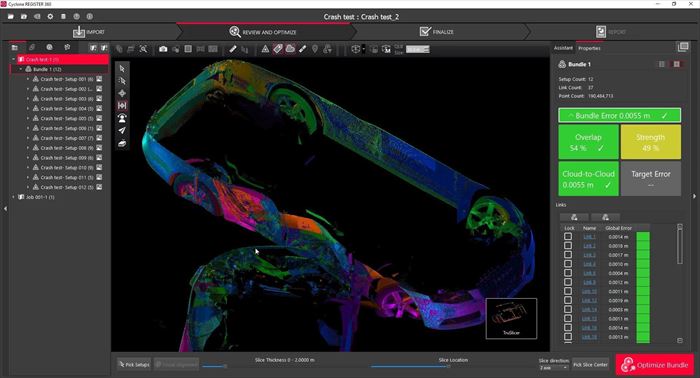Go to the Report stage
Viewport: 700px width, 378px height.
[x=611, y=32]
